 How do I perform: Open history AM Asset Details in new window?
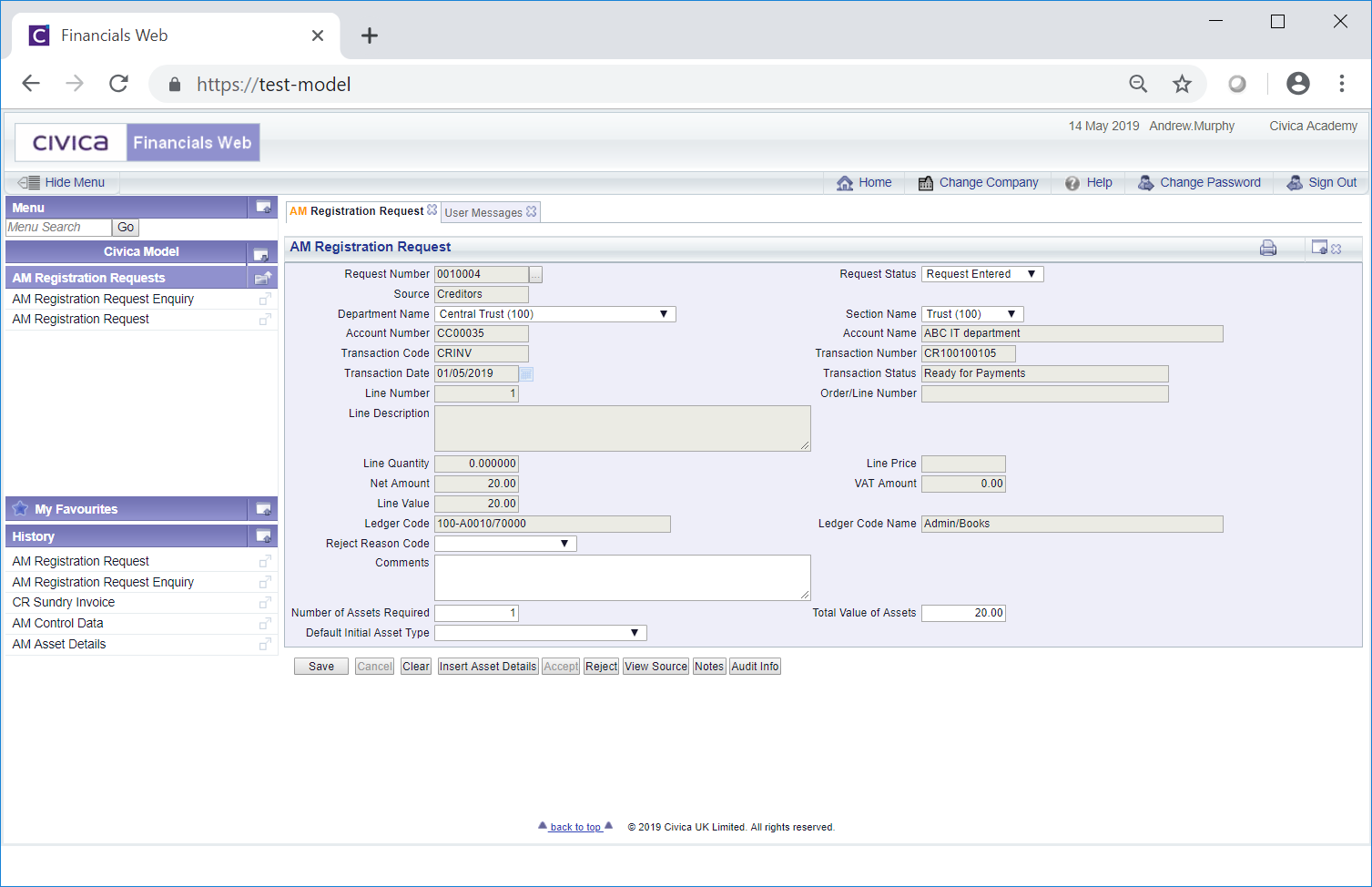point(265,645)
